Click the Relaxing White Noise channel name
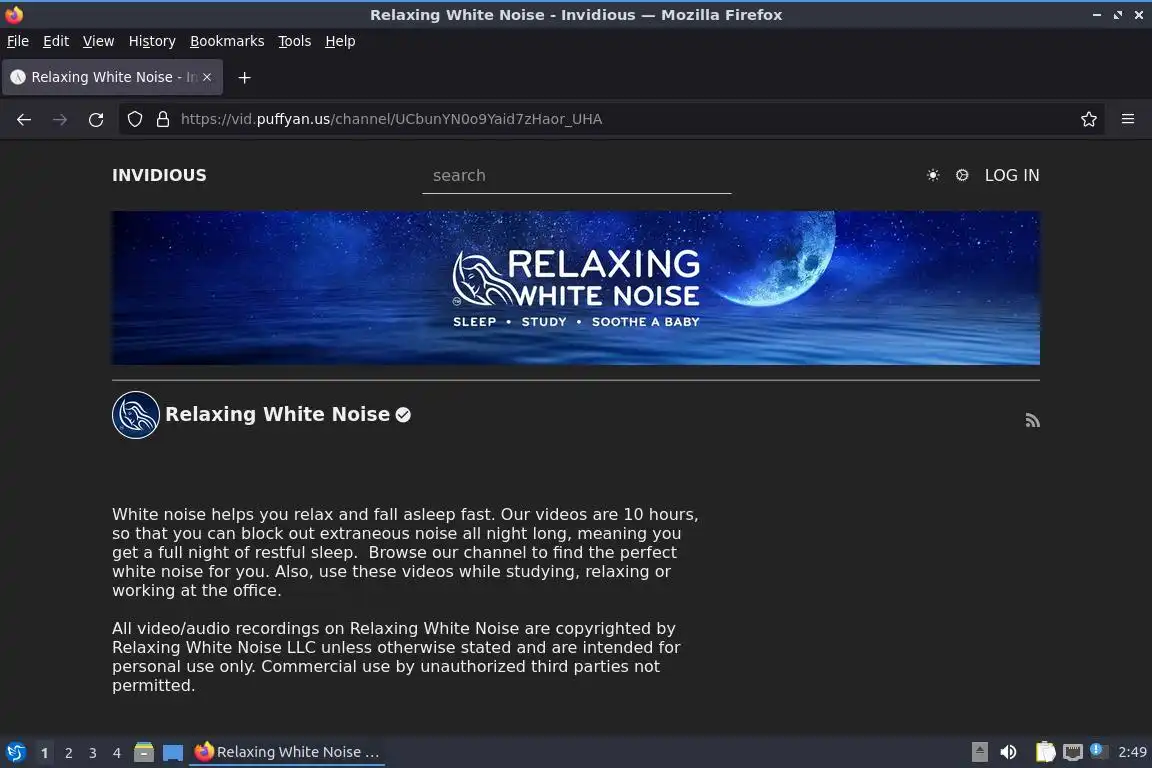The height and width of the screenshot is (768, 1152). 277,414
